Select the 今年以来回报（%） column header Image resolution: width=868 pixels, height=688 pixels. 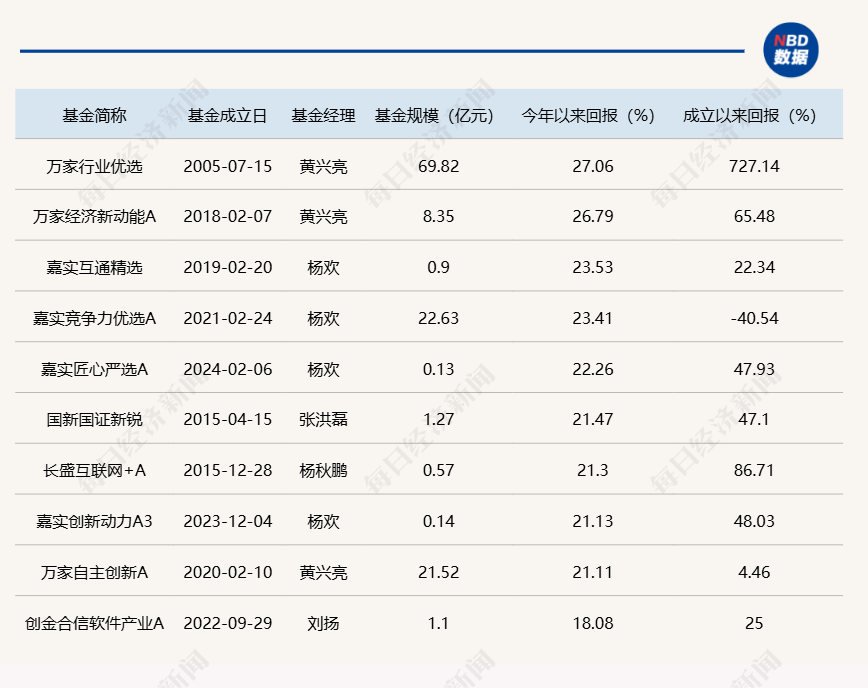pos(588,115)
